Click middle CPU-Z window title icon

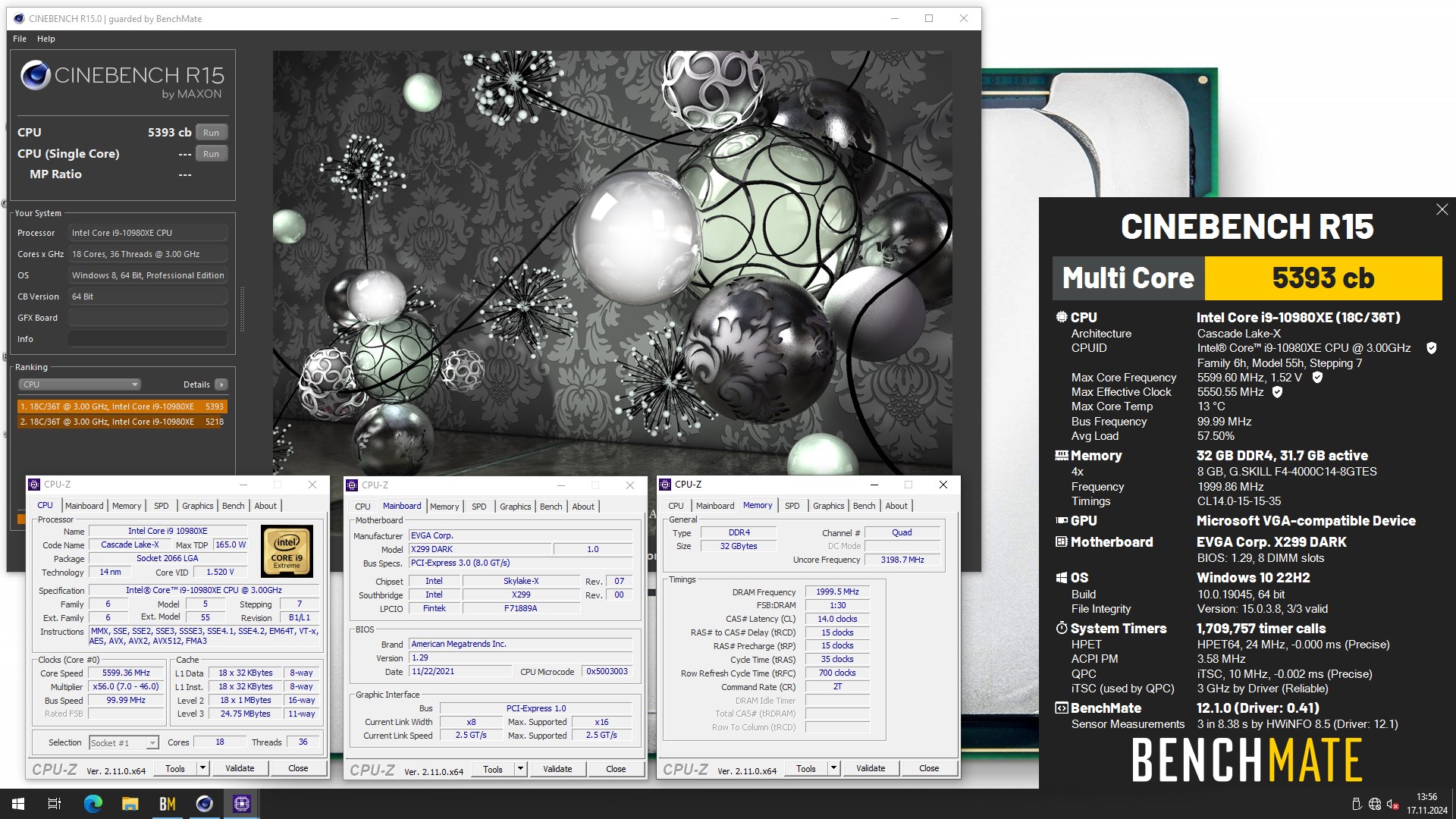[352, 485]
